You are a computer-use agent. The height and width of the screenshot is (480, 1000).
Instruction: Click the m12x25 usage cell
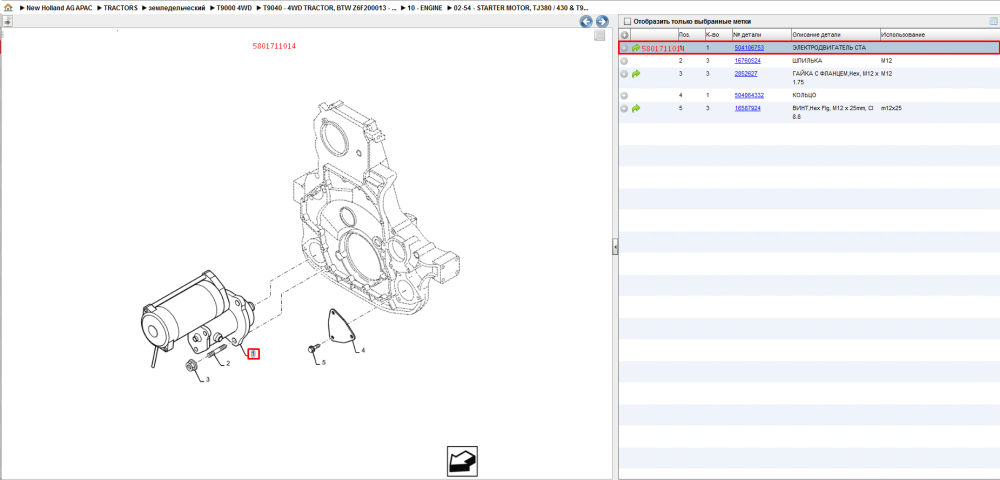[891, 108]
